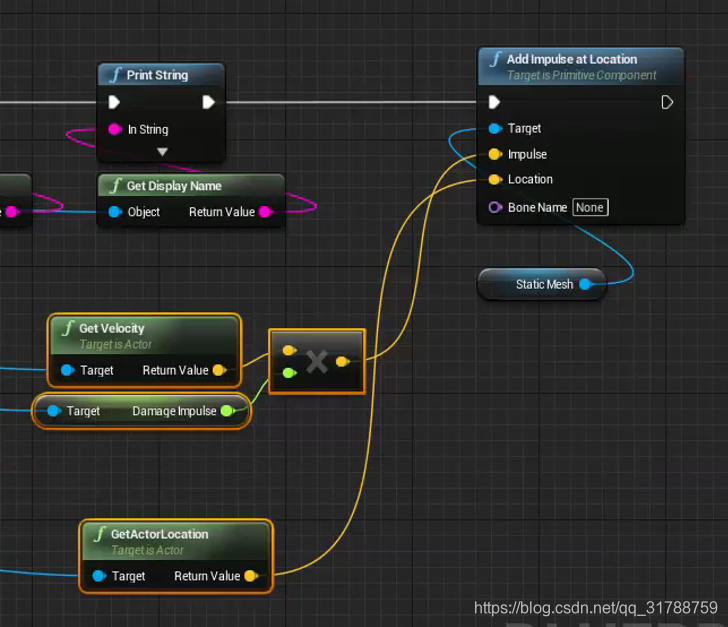Viewport: 728px width, 627px height.
Task: Click Print String input execution pin
Action: (114, 102)
